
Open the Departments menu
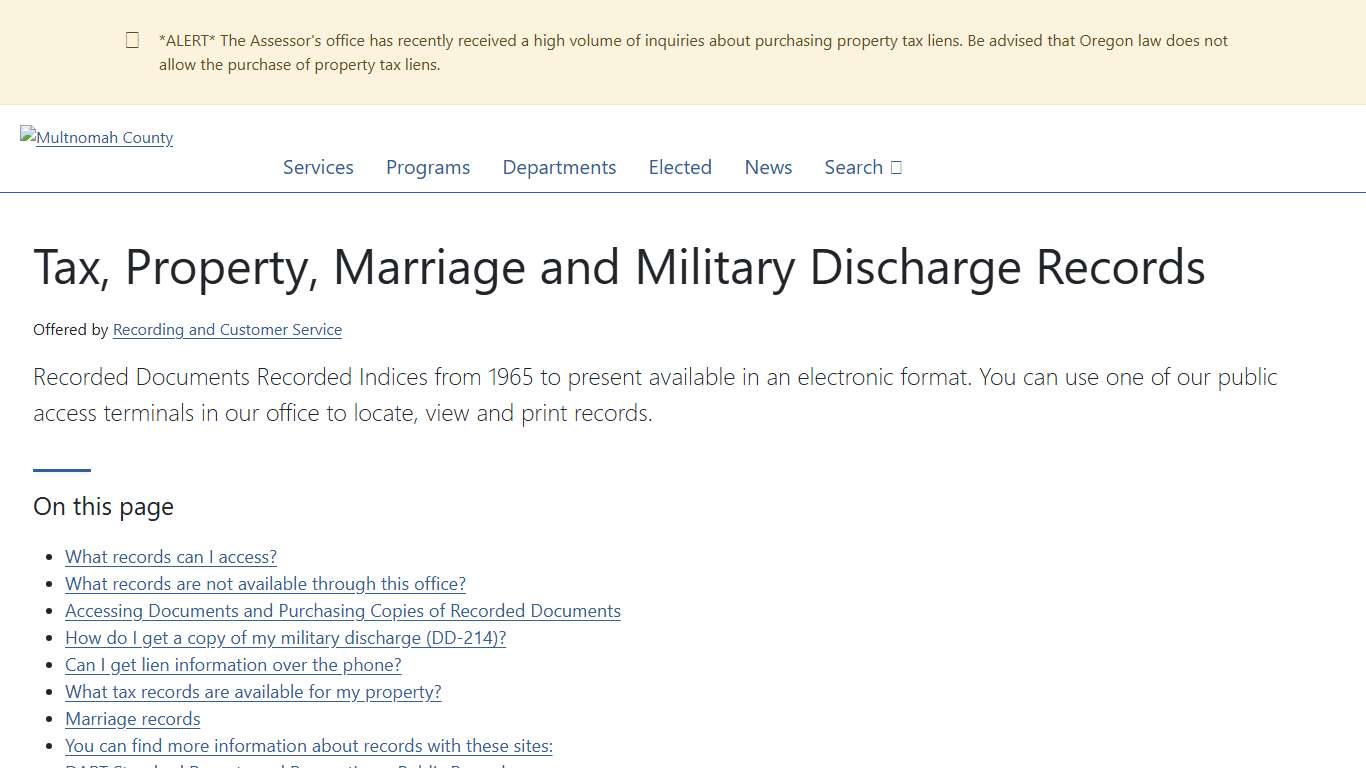point(559,167)
